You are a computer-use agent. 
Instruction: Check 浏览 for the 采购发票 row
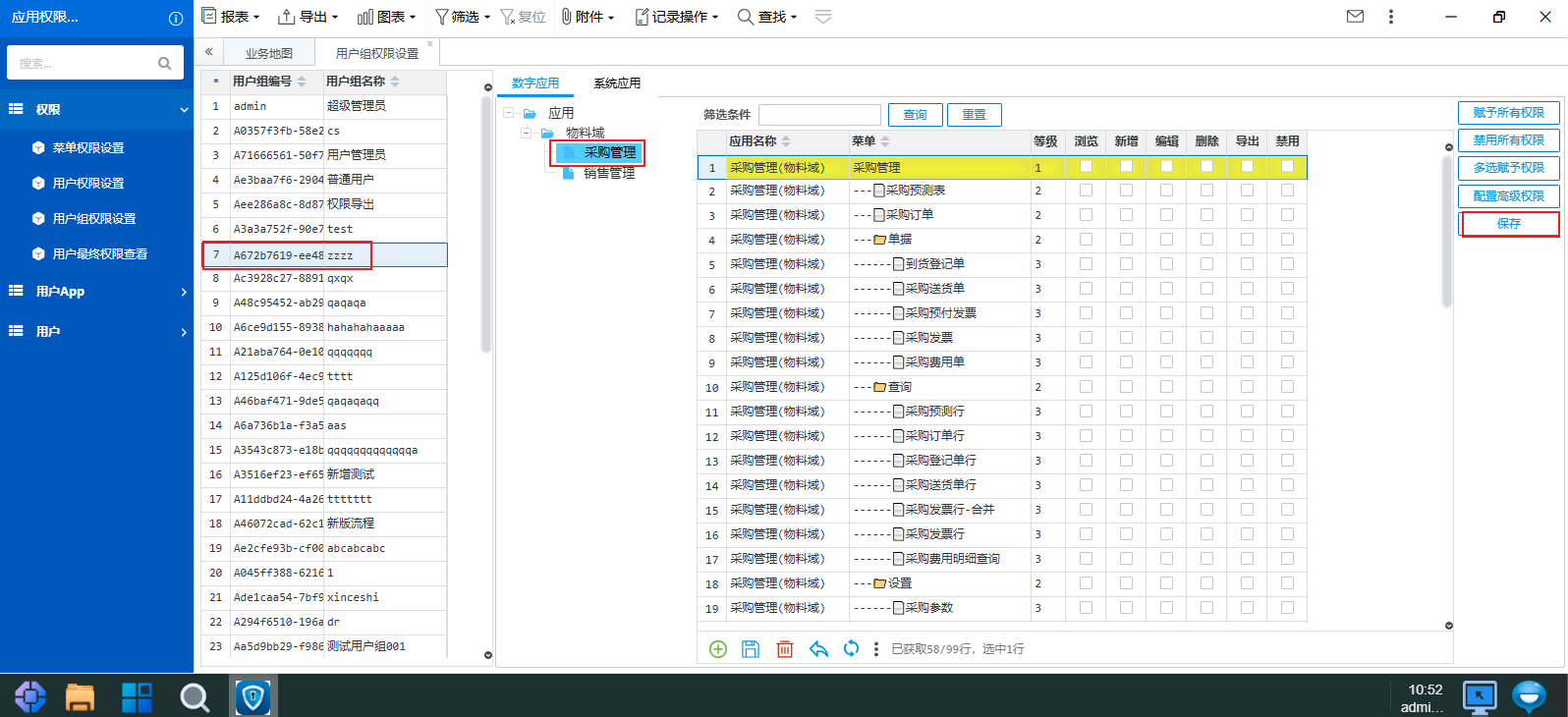pos(1086,337)
